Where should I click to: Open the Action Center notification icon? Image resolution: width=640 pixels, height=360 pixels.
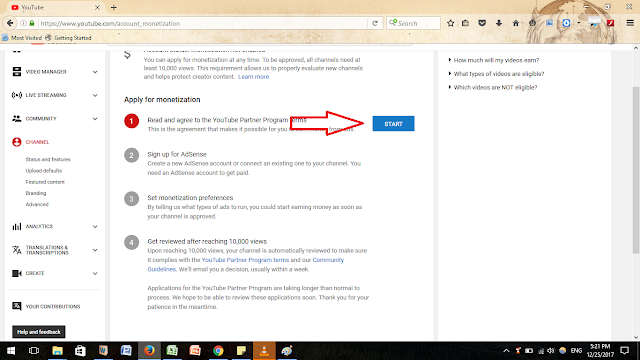click(x=625, y=351)
